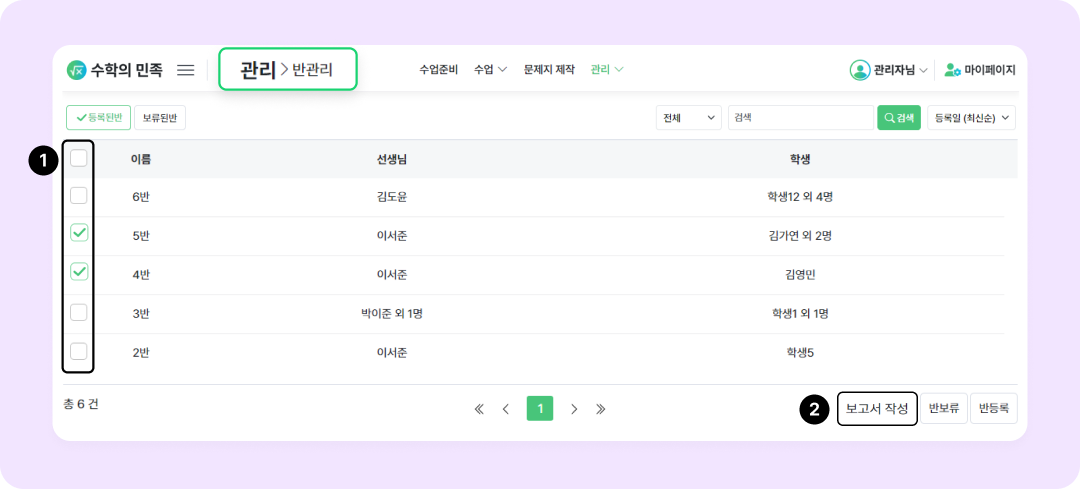
Task: Go to the previous page arrow
Action: point(506,409)
